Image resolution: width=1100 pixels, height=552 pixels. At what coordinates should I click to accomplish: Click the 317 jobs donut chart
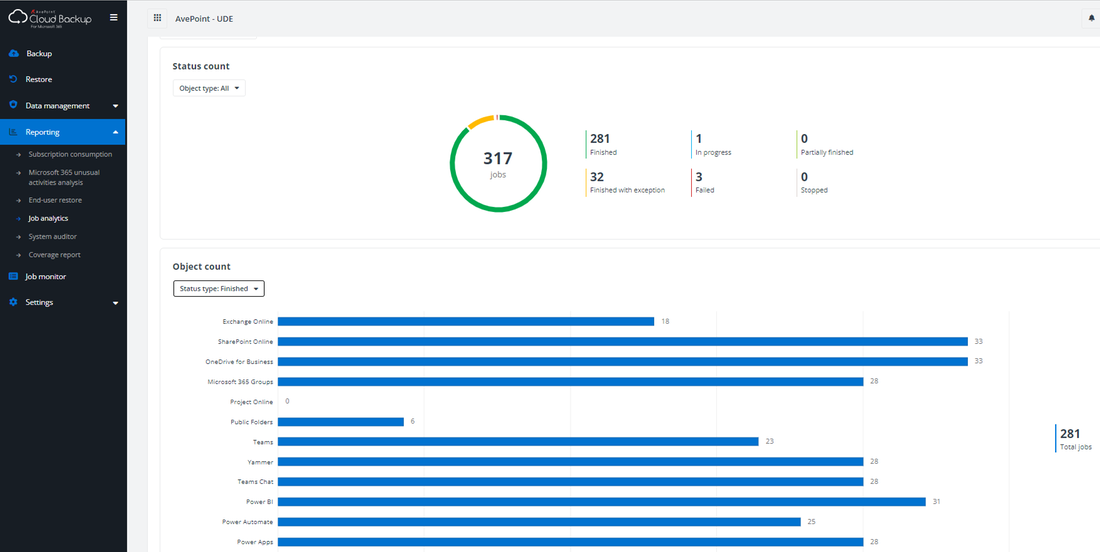498,163
